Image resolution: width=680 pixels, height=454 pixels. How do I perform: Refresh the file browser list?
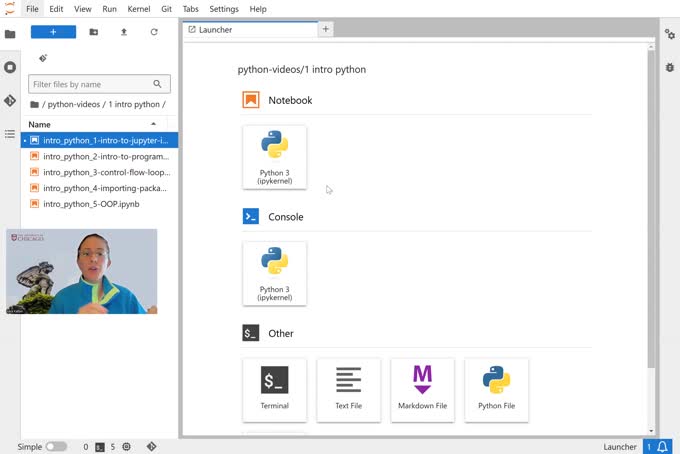coord(154,32)
